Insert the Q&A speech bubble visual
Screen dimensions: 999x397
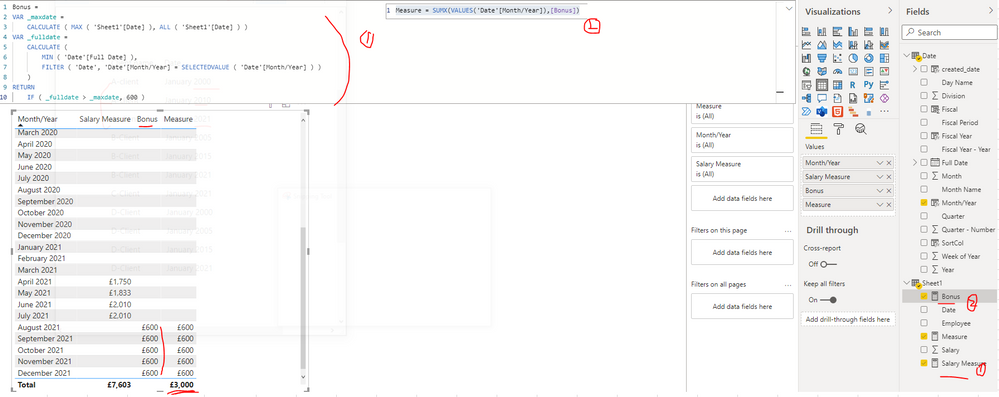(x=822, y=98)
